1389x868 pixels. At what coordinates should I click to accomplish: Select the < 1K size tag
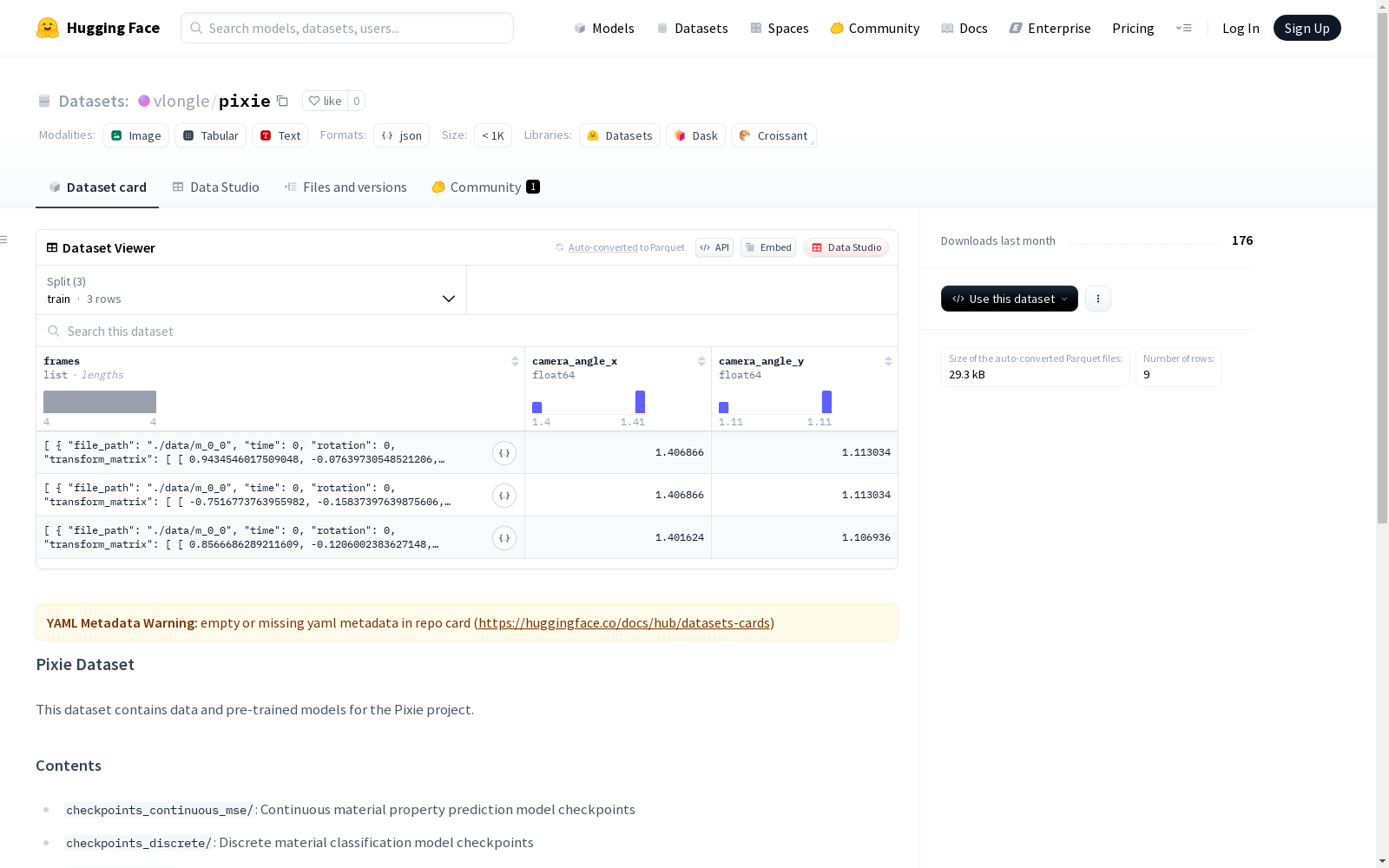(493, 135)
